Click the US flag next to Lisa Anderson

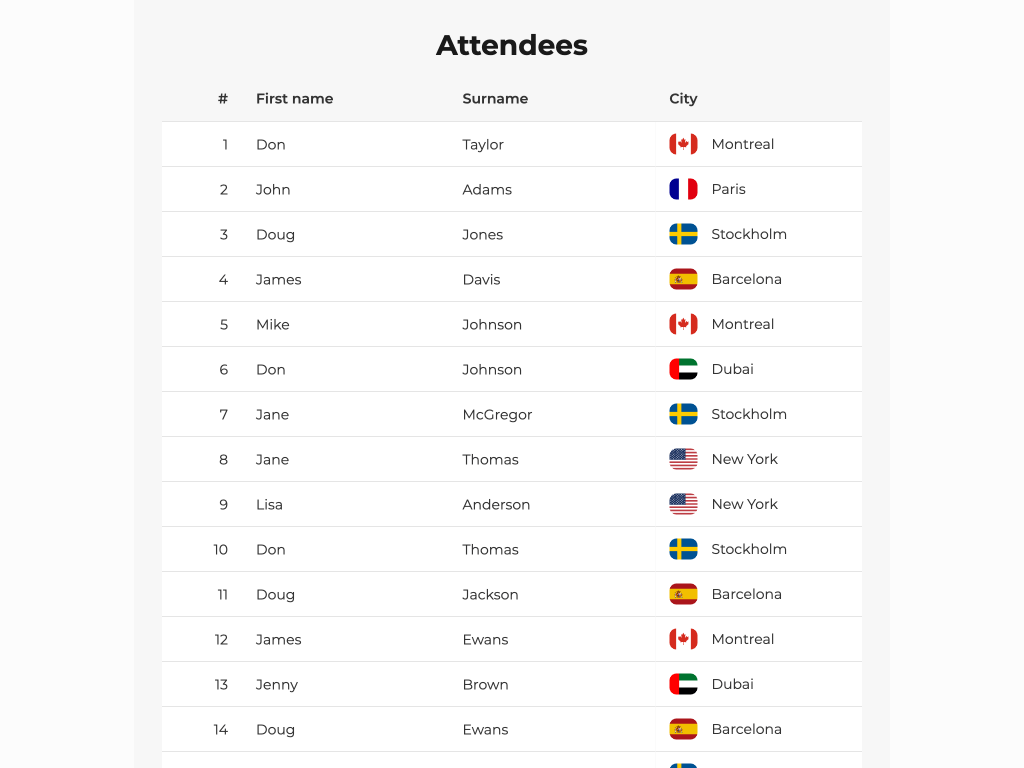point(683,504)
